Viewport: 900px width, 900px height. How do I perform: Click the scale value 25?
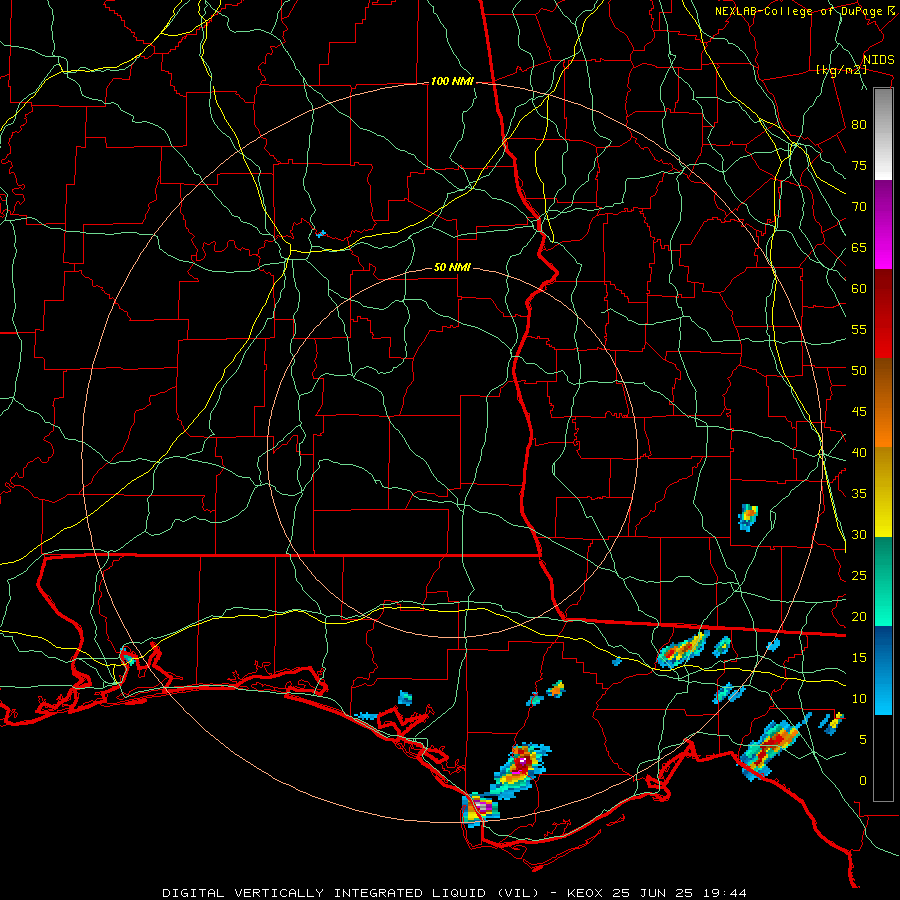pos(859,576)
